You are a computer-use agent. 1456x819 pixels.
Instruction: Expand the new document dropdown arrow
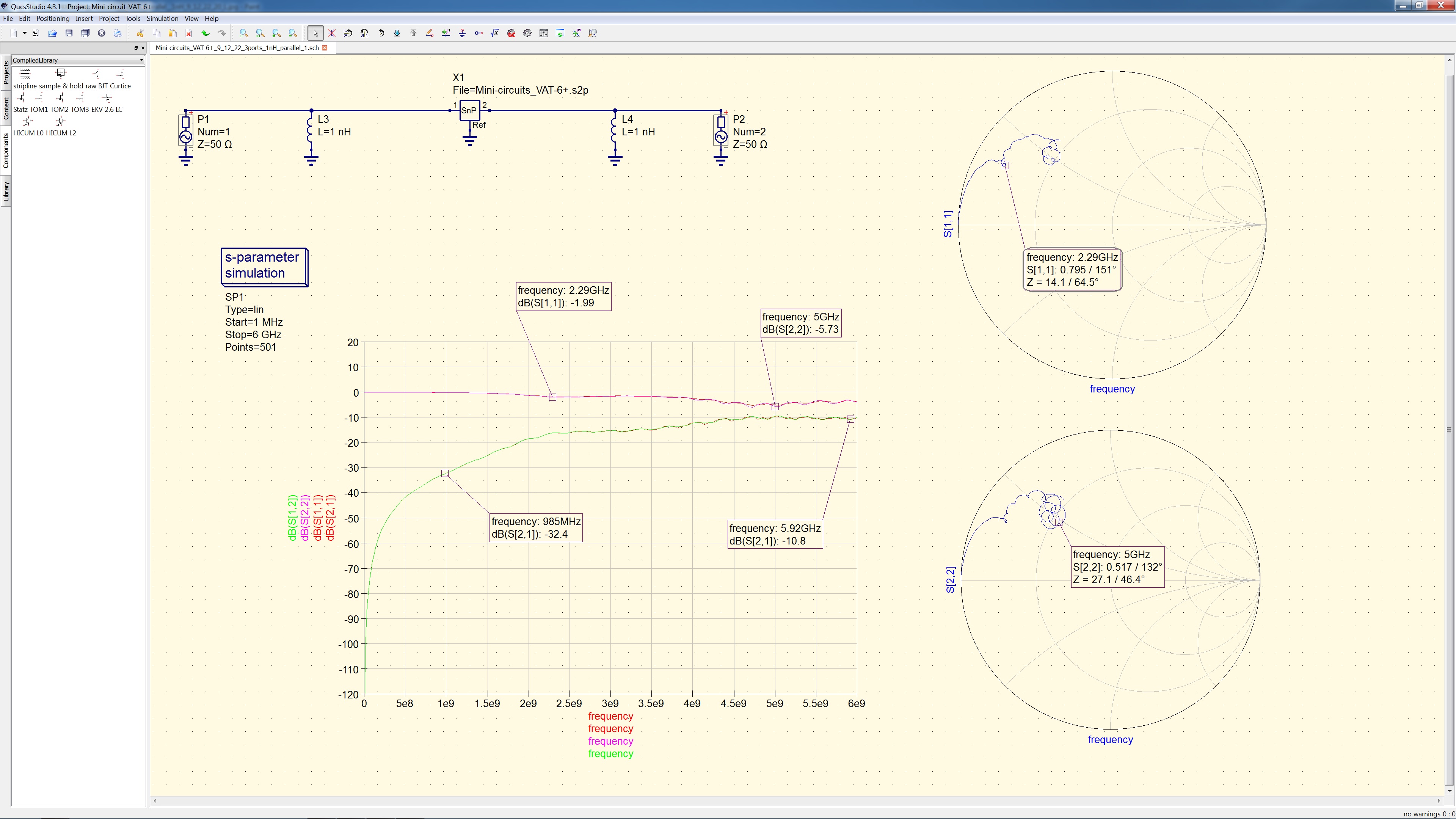tap(24, 33)
